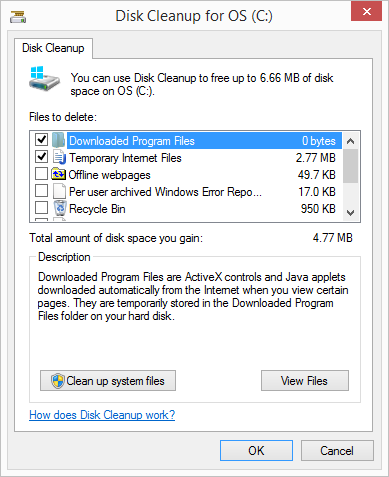
Task: Click the blank file icon for Error Reports
Action: (59, 191)
